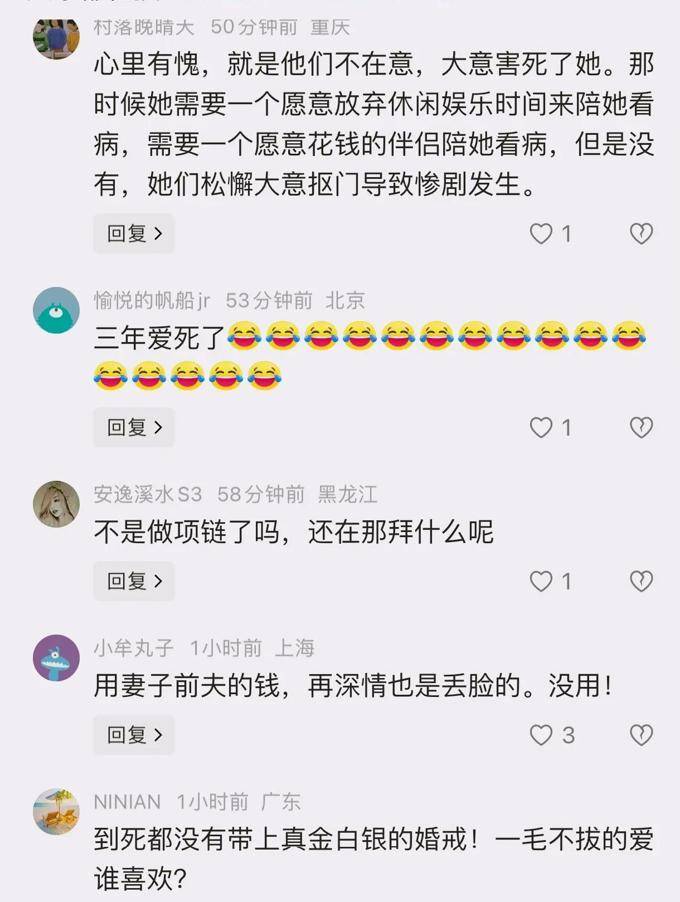Open 安逸溪水S3's avatar picture
The width and height of the screenshot is (680, 902).
click(x=56, y=504)
